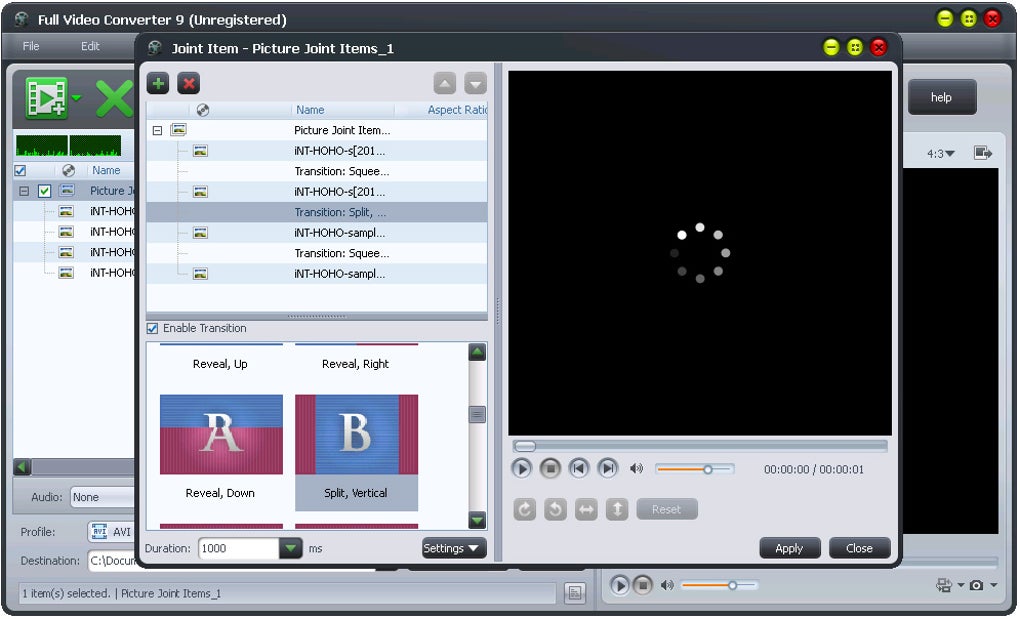This screenshot has height=619, width=1020.
Task: Click the preview seek bar in Joint Item dialog
Action: 699,446
